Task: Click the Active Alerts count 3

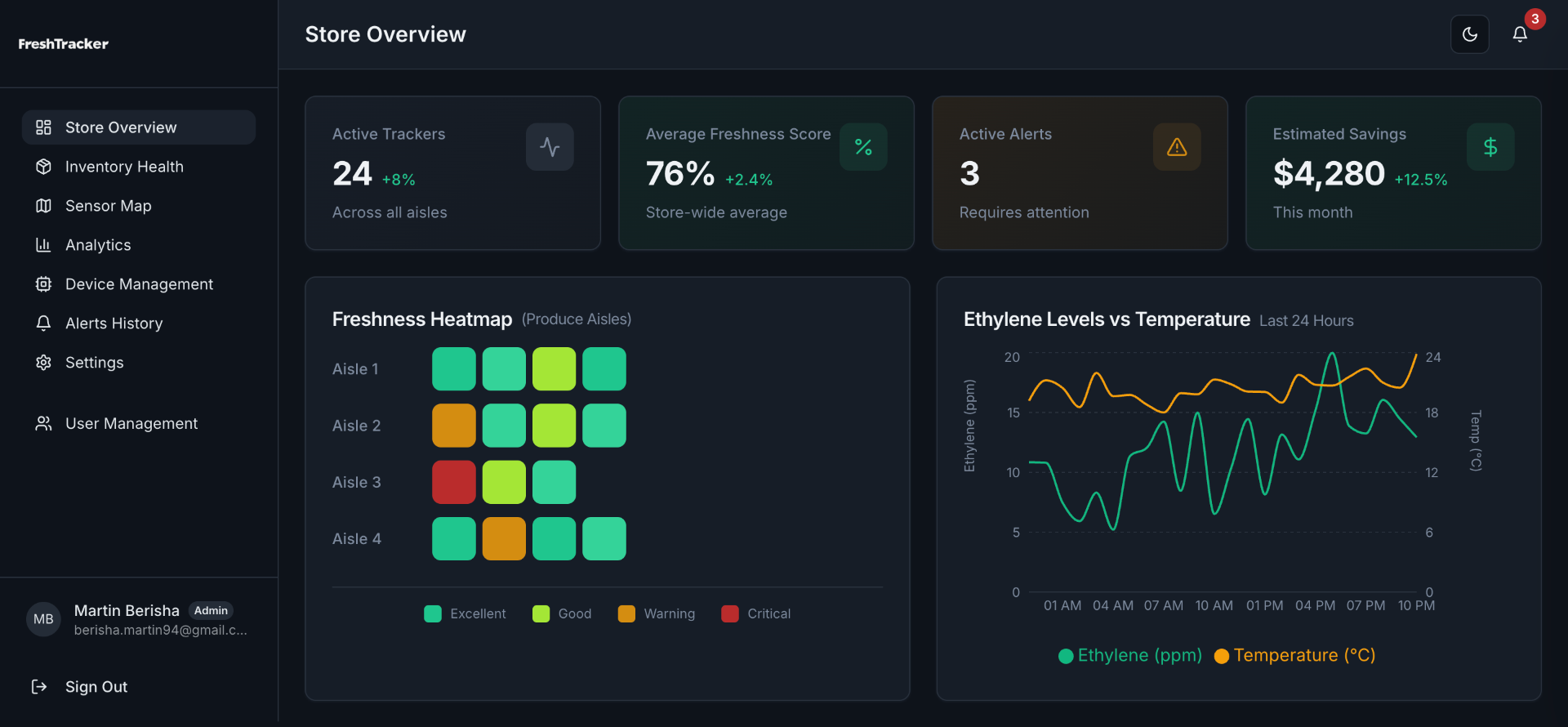Action: tap(969, 174)
